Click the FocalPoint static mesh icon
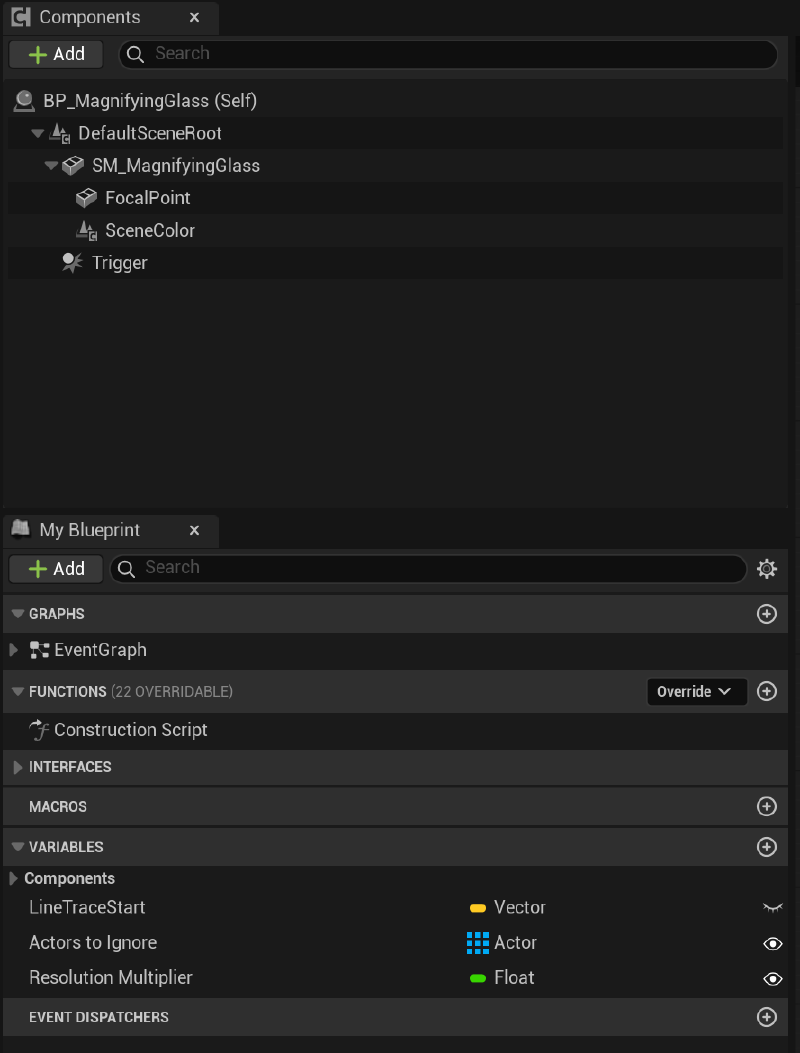This screenshot has width=800, height=1053. click(86, 198)
